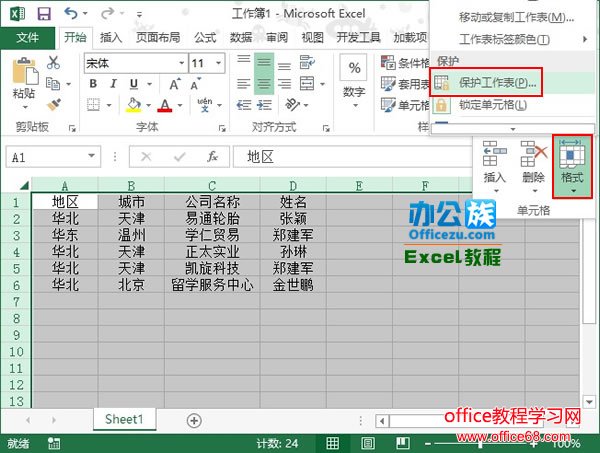Click the Undo arrow icon

click(x=71, y=14)
